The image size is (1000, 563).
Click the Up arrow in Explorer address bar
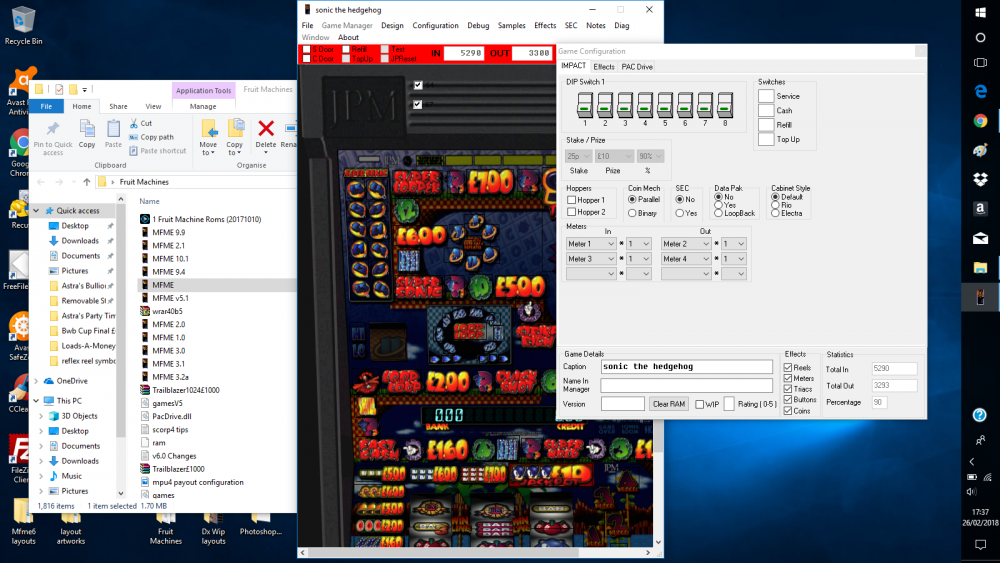click(87, 182)
